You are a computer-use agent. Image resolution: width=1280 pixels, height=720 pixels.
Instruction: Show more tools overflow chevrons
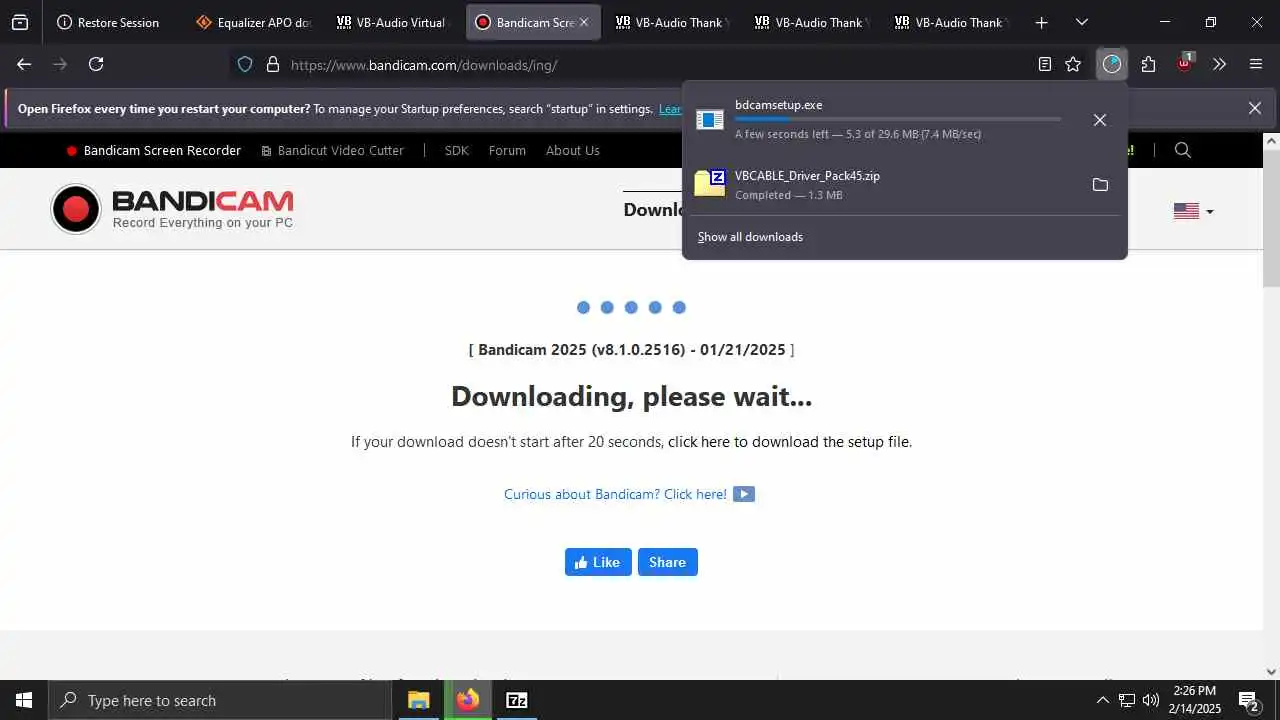coord(1219,64)
